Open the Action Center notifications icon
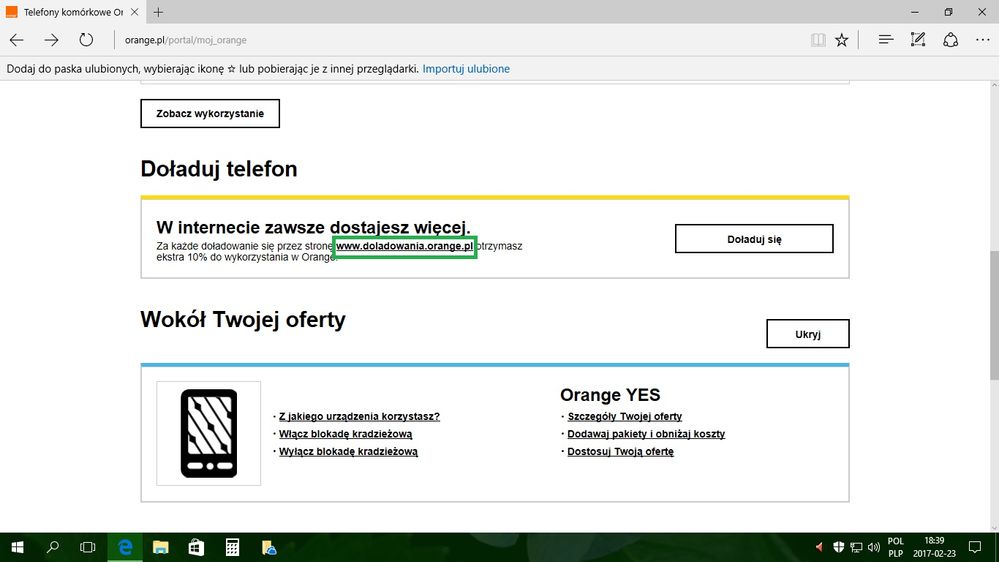 [x=975, y=547]
